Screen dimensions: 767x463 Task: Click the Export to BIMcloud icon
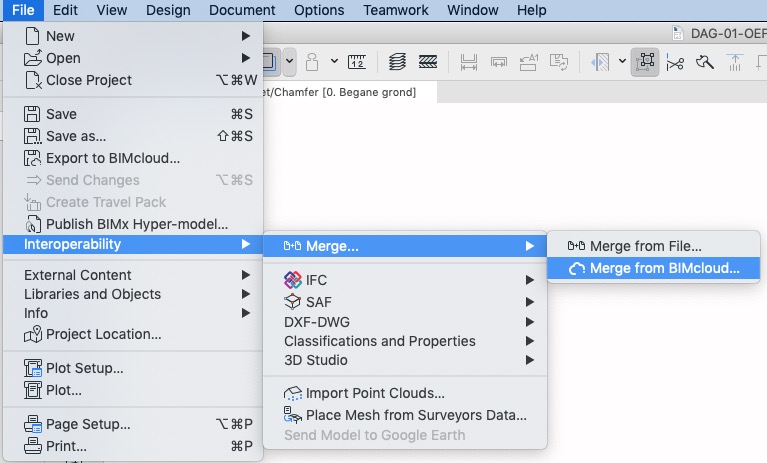32,158
